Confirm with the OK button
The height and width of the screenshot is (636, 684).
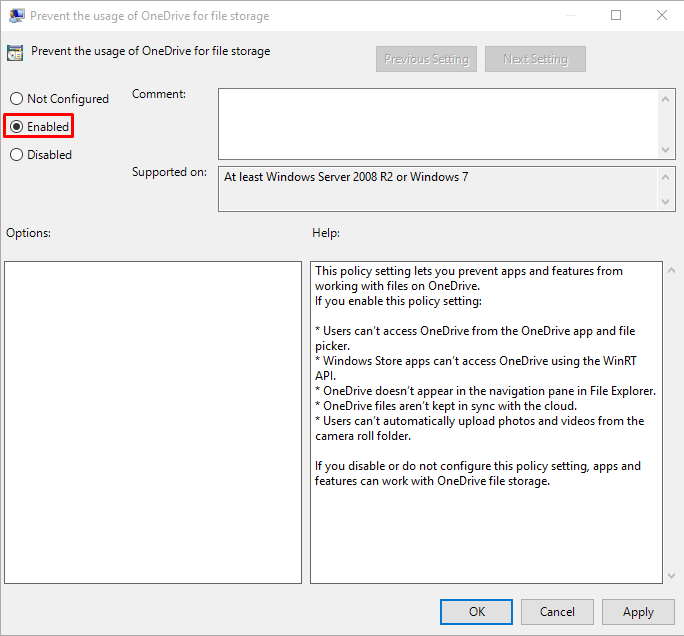pos(476,612)
